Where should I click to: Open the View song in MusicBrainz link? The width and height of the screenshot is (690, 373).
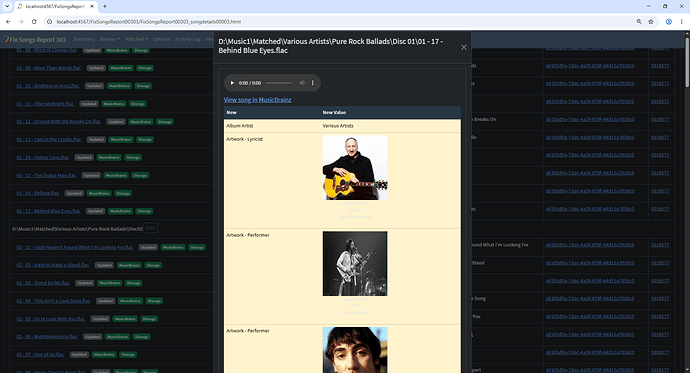(x=257, y=100)
